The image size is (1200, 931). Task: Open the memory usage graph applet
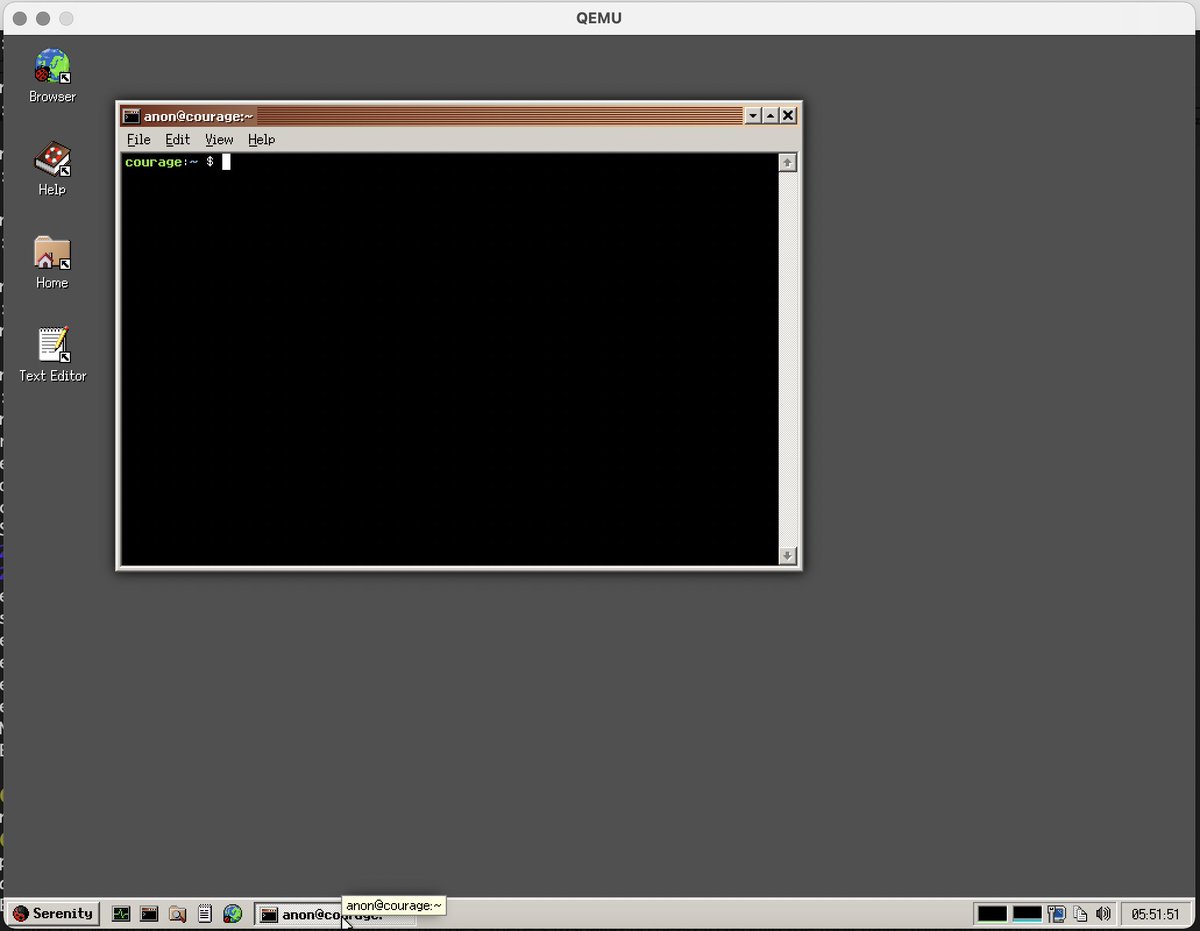point(1027,913)
